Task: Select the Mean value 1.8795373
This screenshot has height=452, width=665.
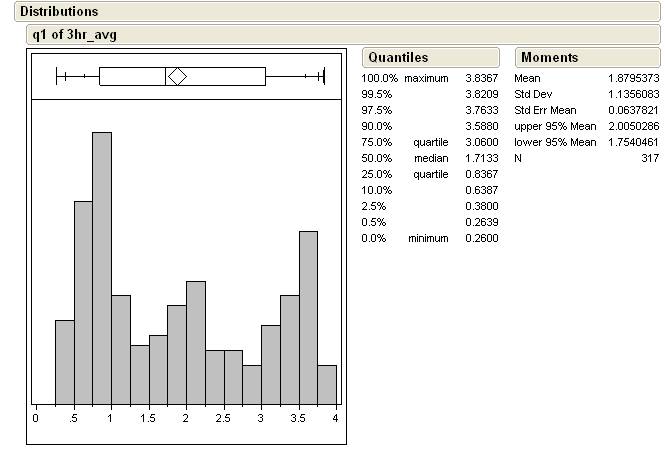Action: point(633,78)
